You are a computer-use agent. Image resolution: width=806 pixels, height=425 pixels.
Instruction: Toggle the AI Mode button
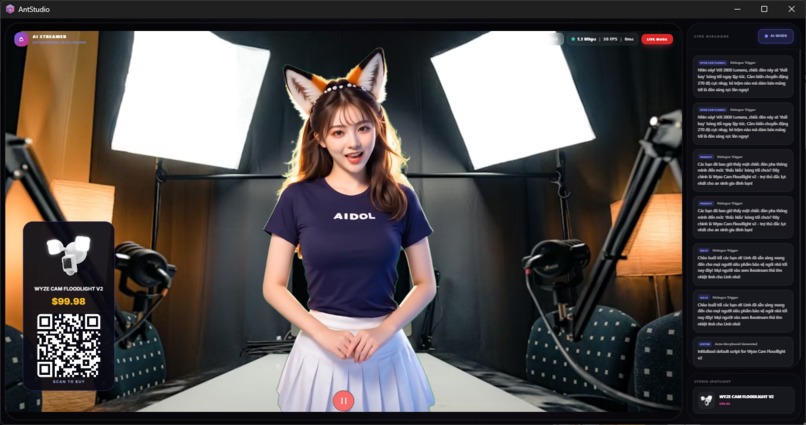(776, 36)
